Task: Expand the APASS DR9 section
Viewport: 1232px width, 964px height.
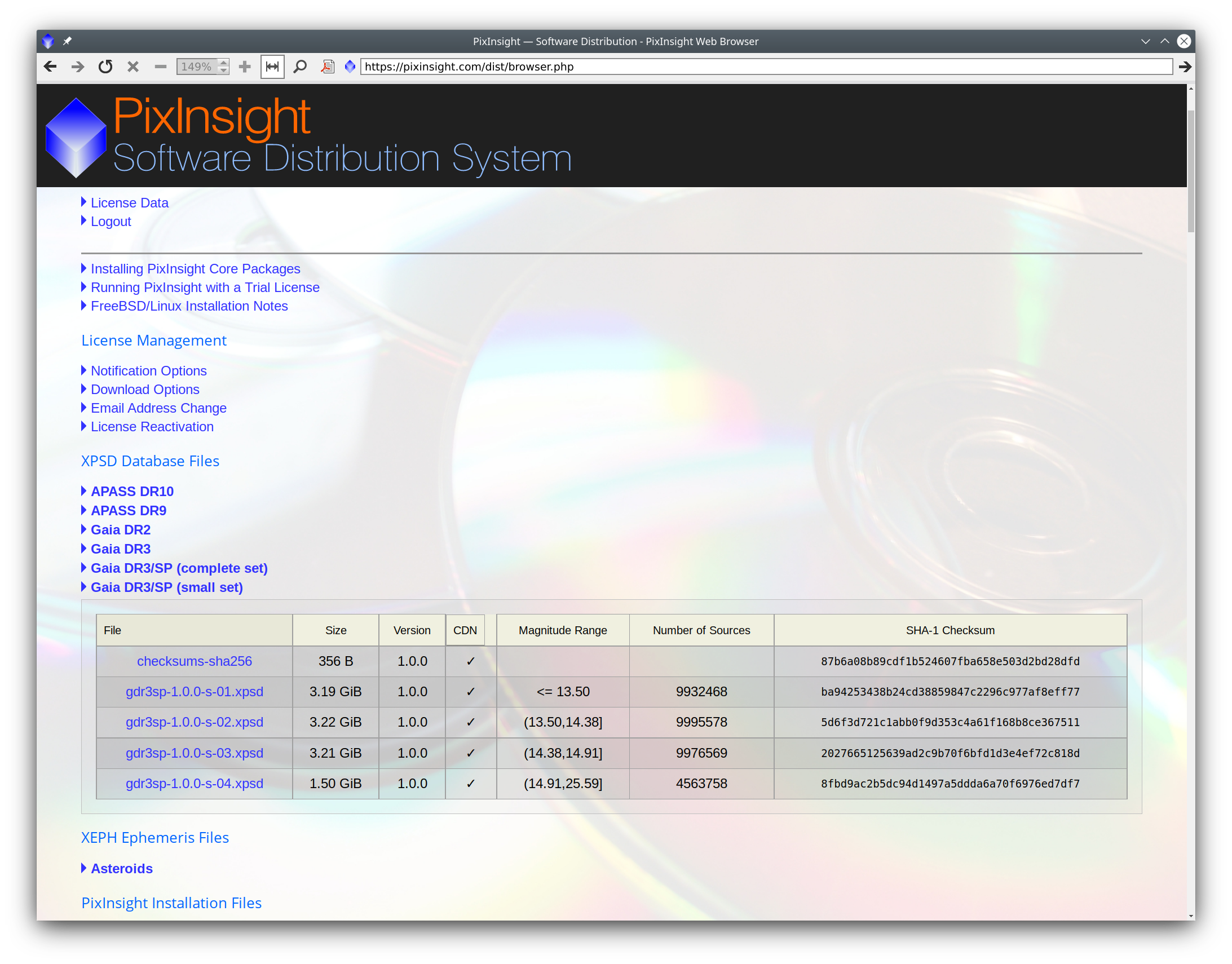Action: [128, 511]
